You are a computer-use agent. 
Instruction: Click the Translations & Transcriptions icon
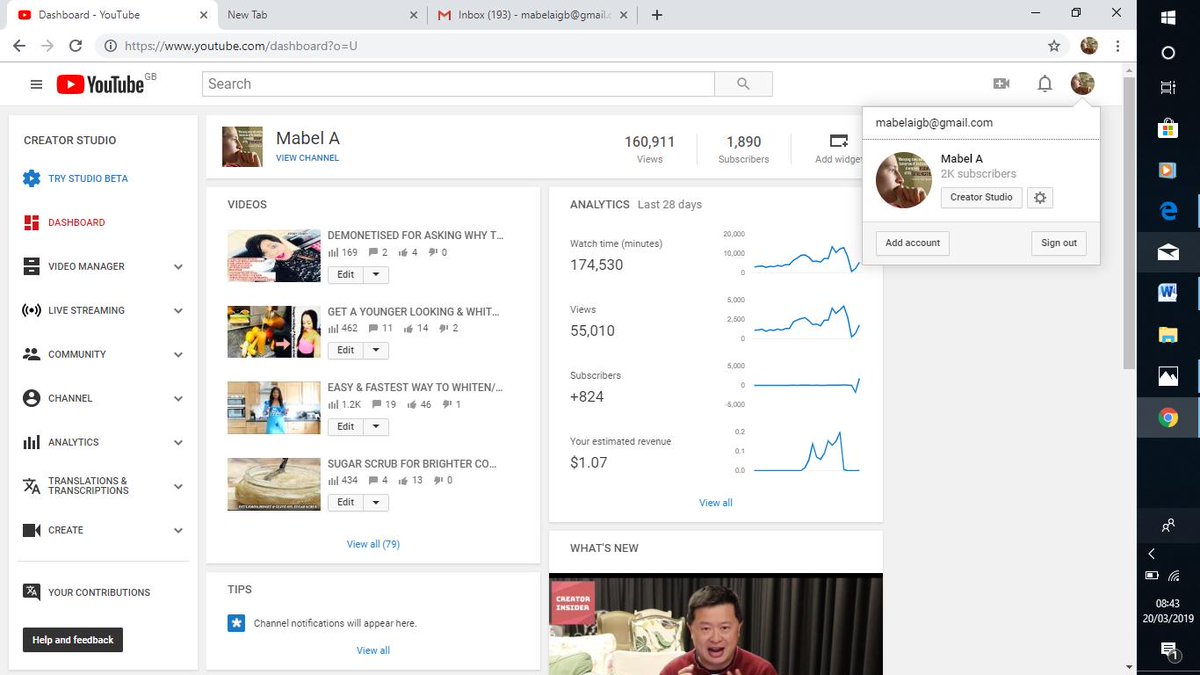pos(31,486)
